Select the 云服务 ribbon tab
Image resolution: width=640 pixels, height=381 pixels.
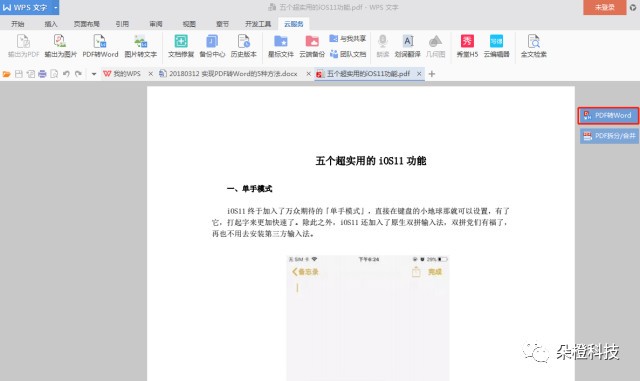tap(293, 24)
